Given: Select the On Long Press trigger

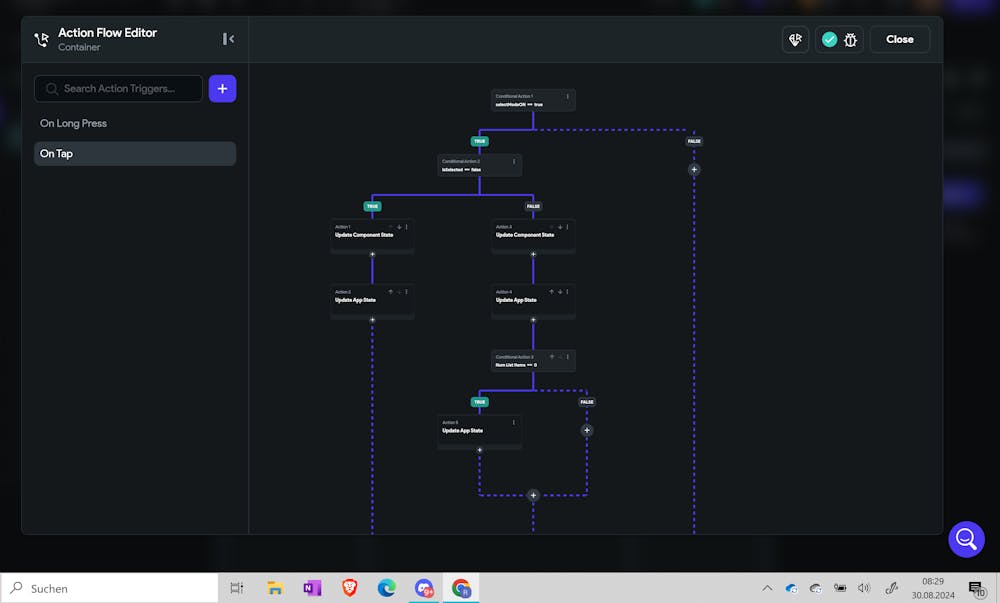Looking at the screenshot, I should [x=74, y=123].
